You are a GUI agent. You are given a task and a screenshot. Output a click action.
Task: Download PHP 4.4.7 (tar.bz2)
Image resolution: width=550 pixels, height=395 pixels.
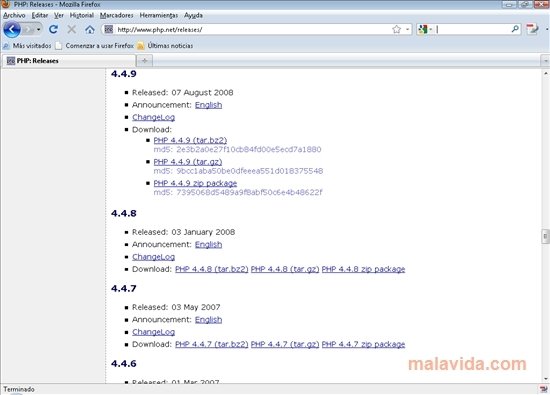pos(212,344)
